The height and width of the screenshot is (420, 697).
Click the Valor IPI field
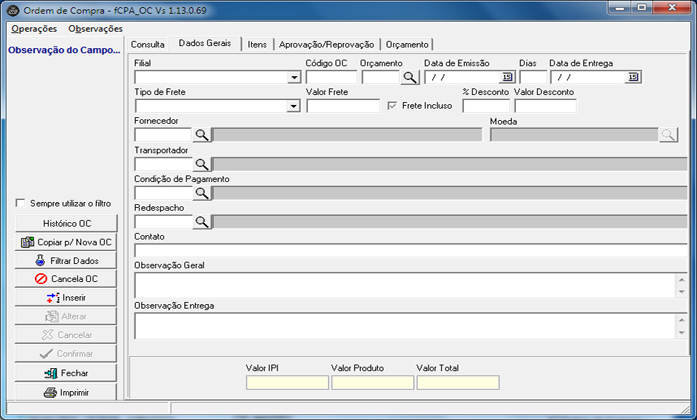point(287,383)
